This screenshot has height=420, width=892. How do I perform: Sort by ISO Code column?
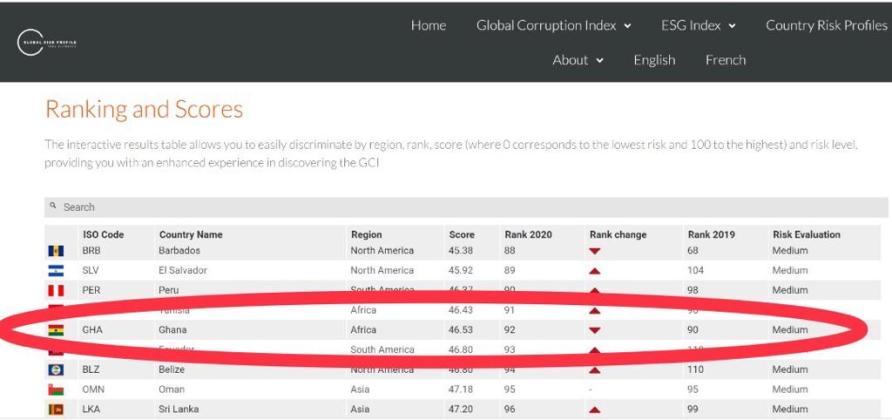pyautogui.click(x=103, y=234)
